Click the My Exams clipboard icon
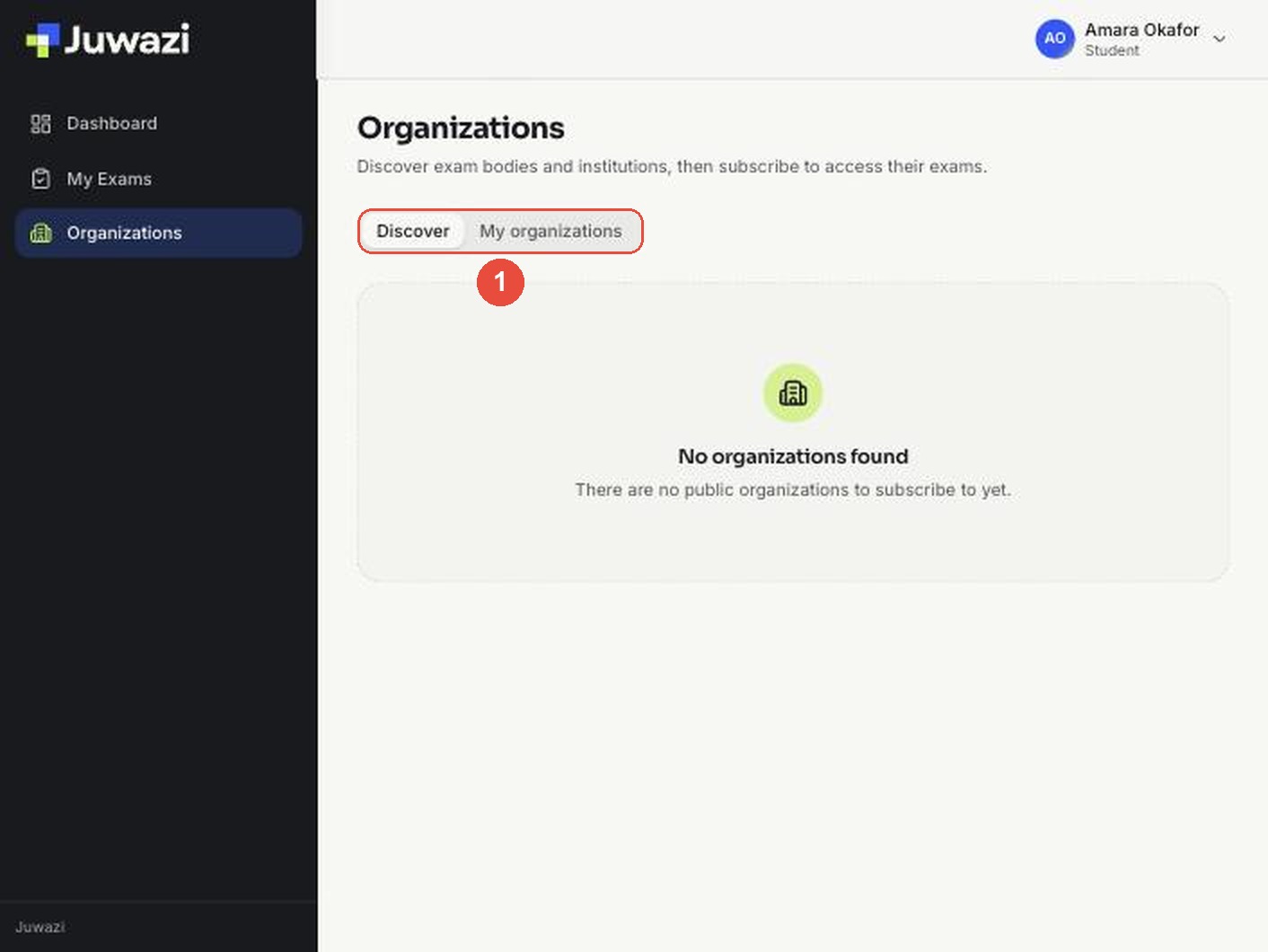The width and height of the screenshot is (1268, 952). (40, 179)
